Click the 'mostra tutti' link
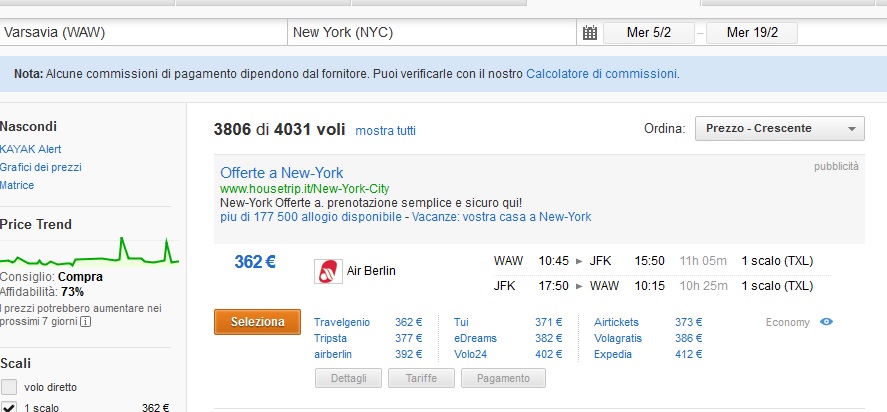 (385, 131)
